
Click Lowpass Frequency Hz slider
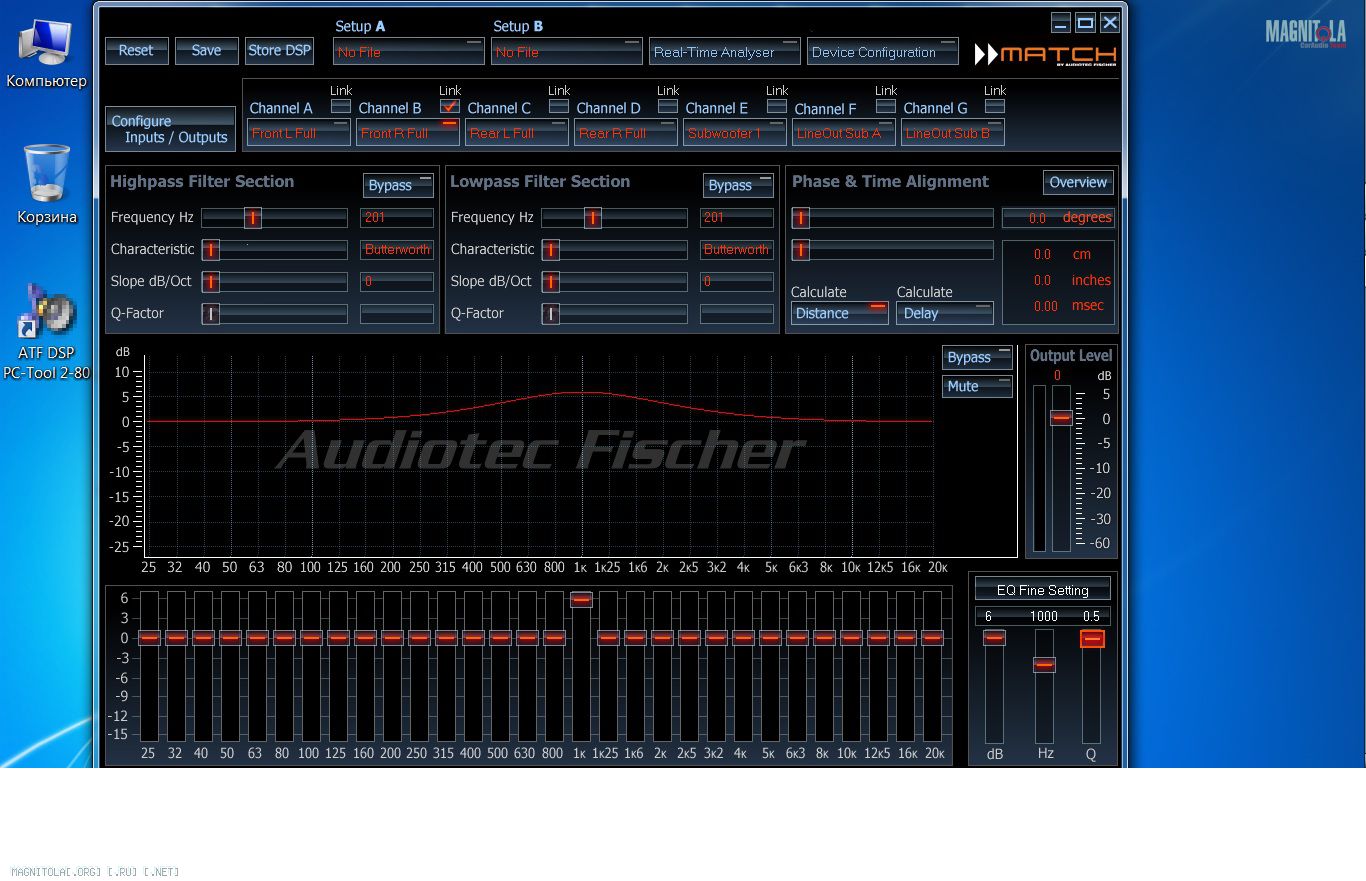614,217
